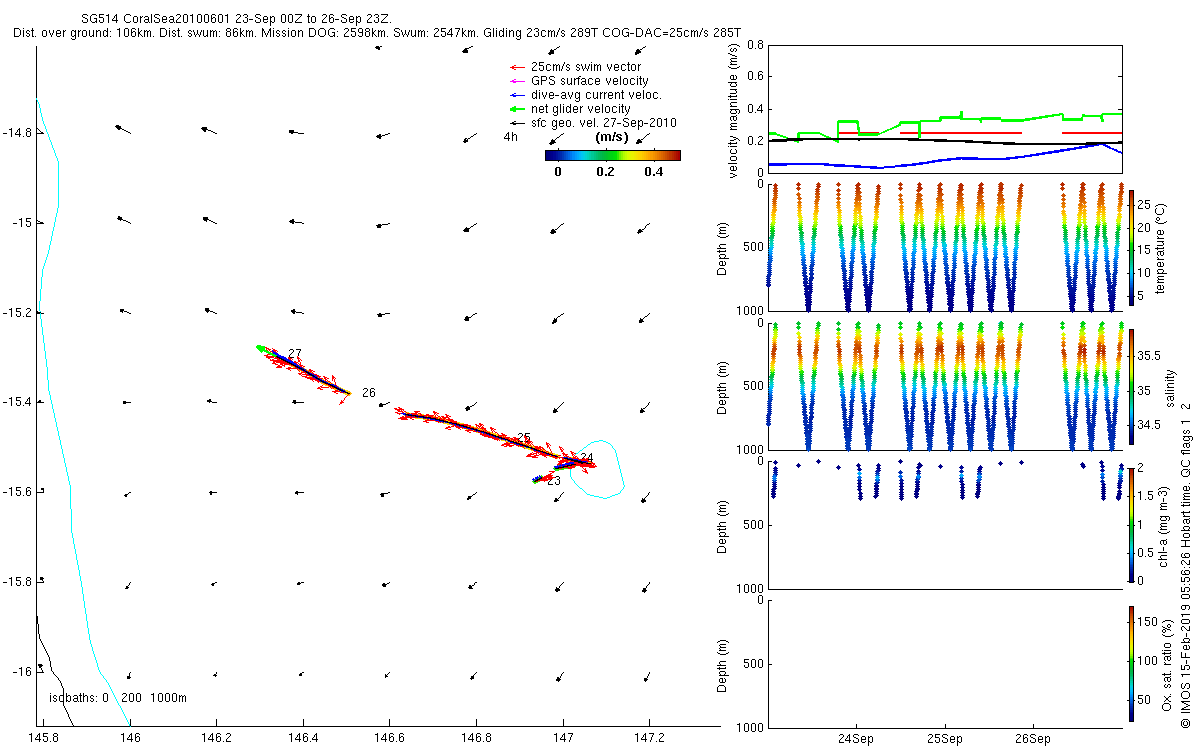Click the red swim vector legend arrow
Screen dimensions: 1200x750
(516, 67)
